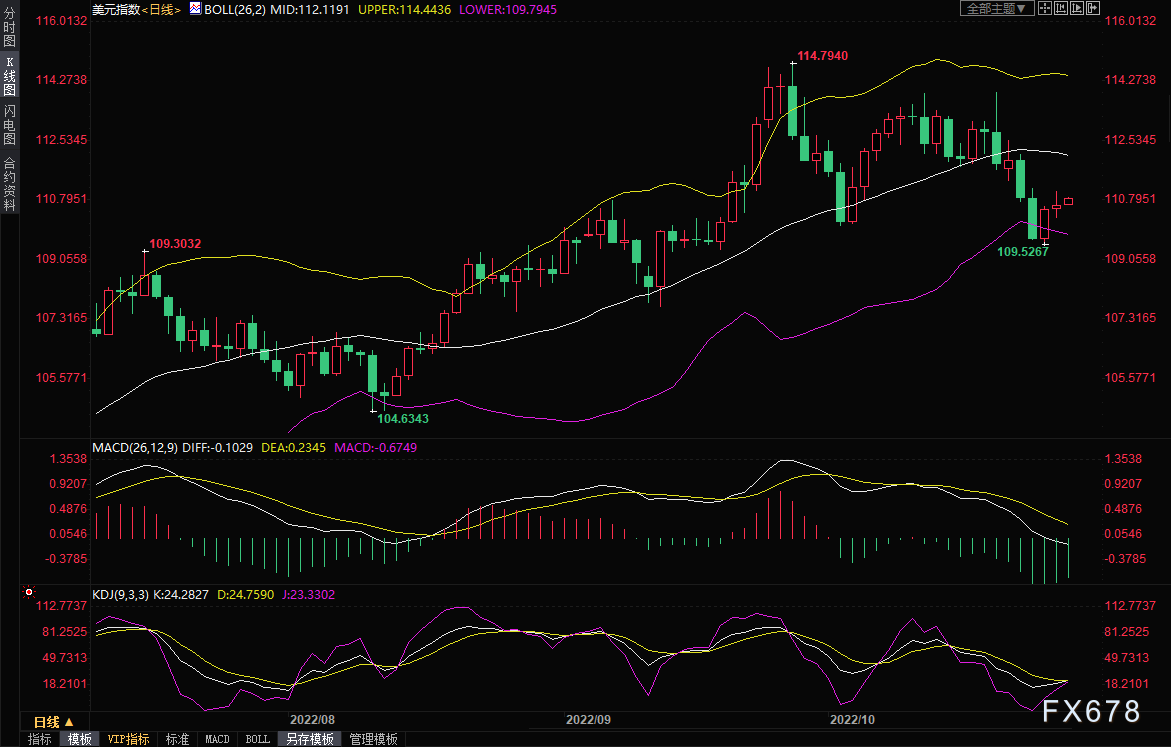Click 管理模板 to manage templates
Image resolution: width=1171 pixels, height=747 pixels.
(x=372, y=739)
